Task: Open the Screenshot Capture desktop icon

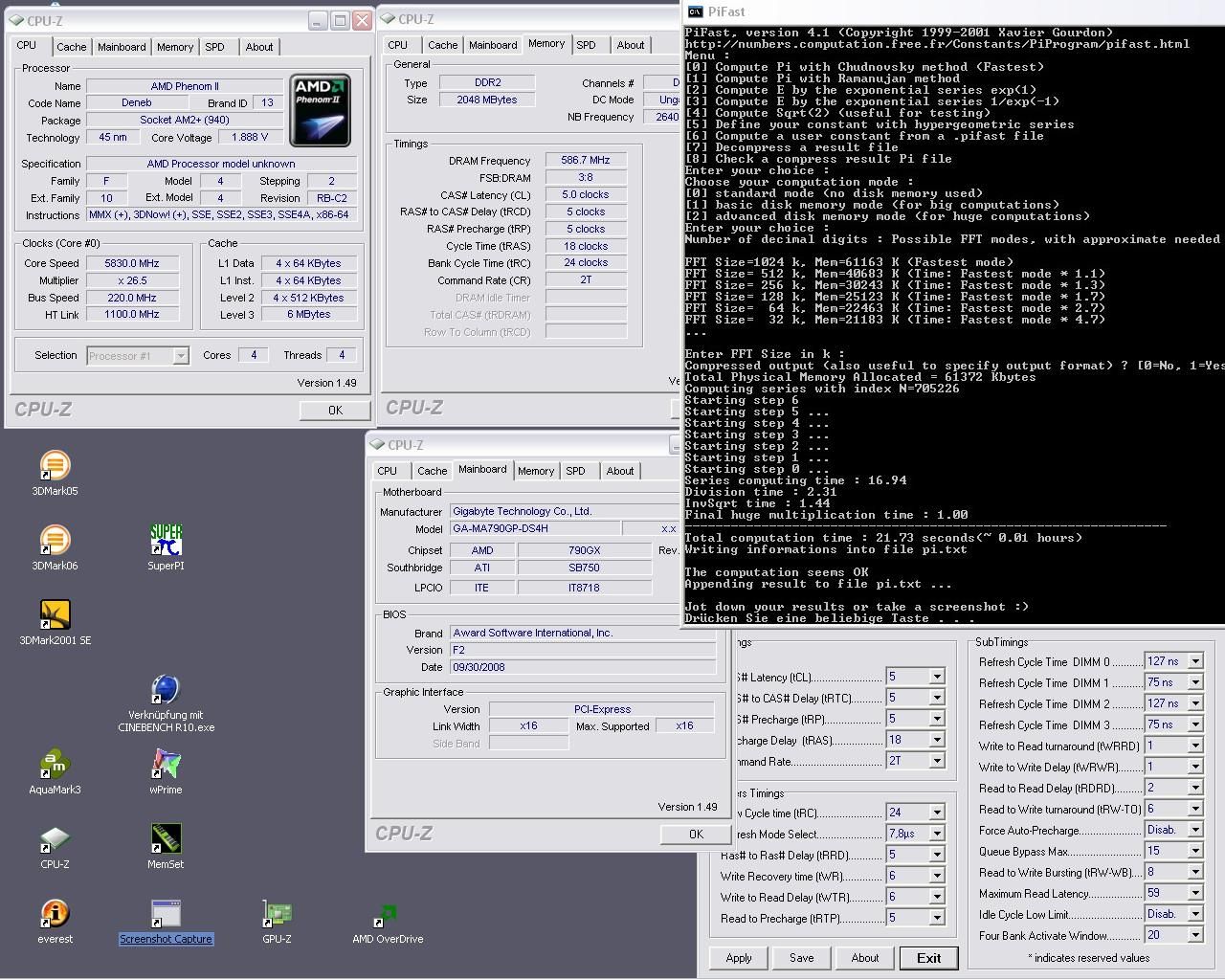Action: [x=166, y=921]
